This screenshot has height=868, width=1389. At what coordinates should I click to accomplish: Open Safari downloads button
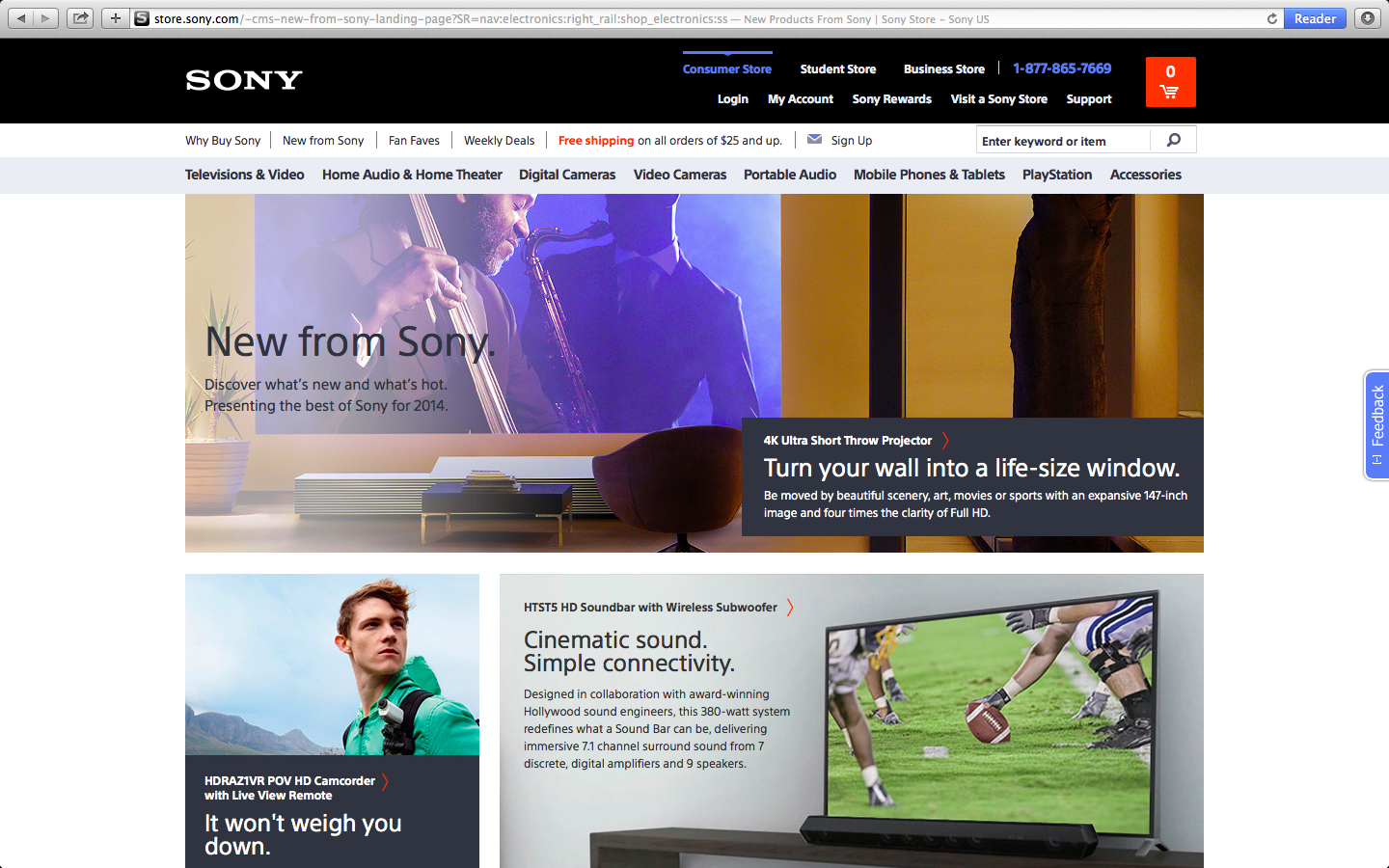[x=1367, y=18]
